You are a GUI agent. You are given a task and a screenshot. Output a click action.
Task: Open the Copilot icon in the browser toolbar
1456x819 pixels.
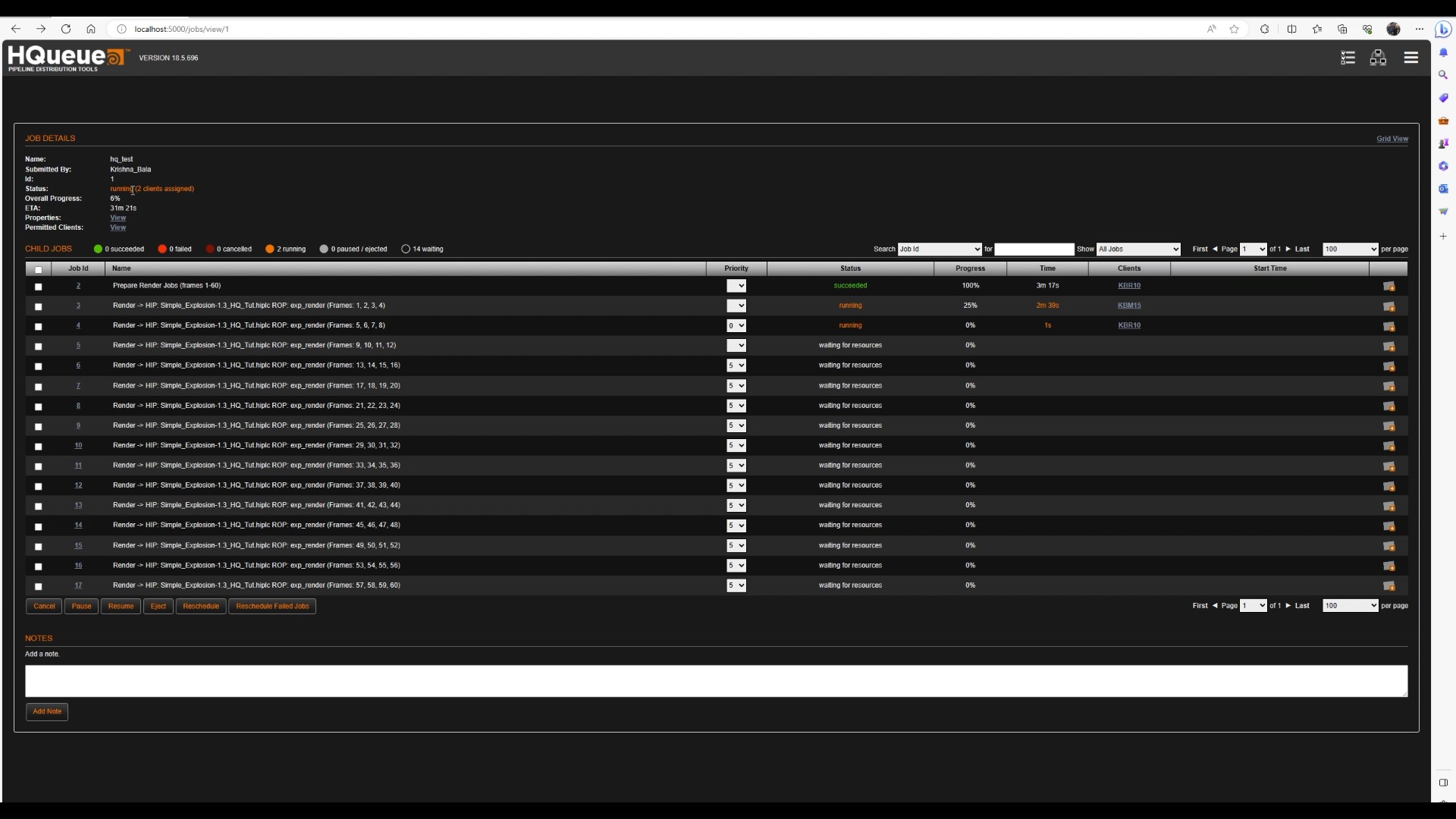(x=1442, y=30)
